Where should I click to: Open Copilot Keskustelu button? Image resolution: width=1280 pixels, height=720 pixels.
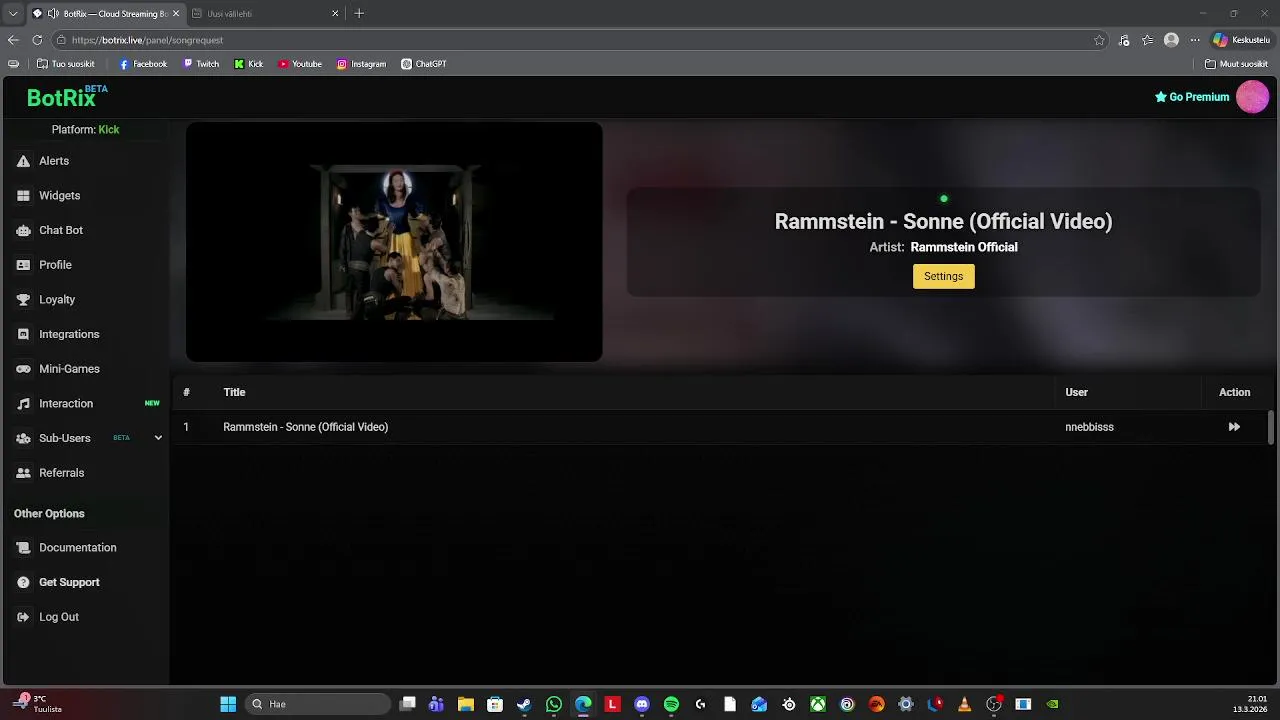[x=1241, y=40]
